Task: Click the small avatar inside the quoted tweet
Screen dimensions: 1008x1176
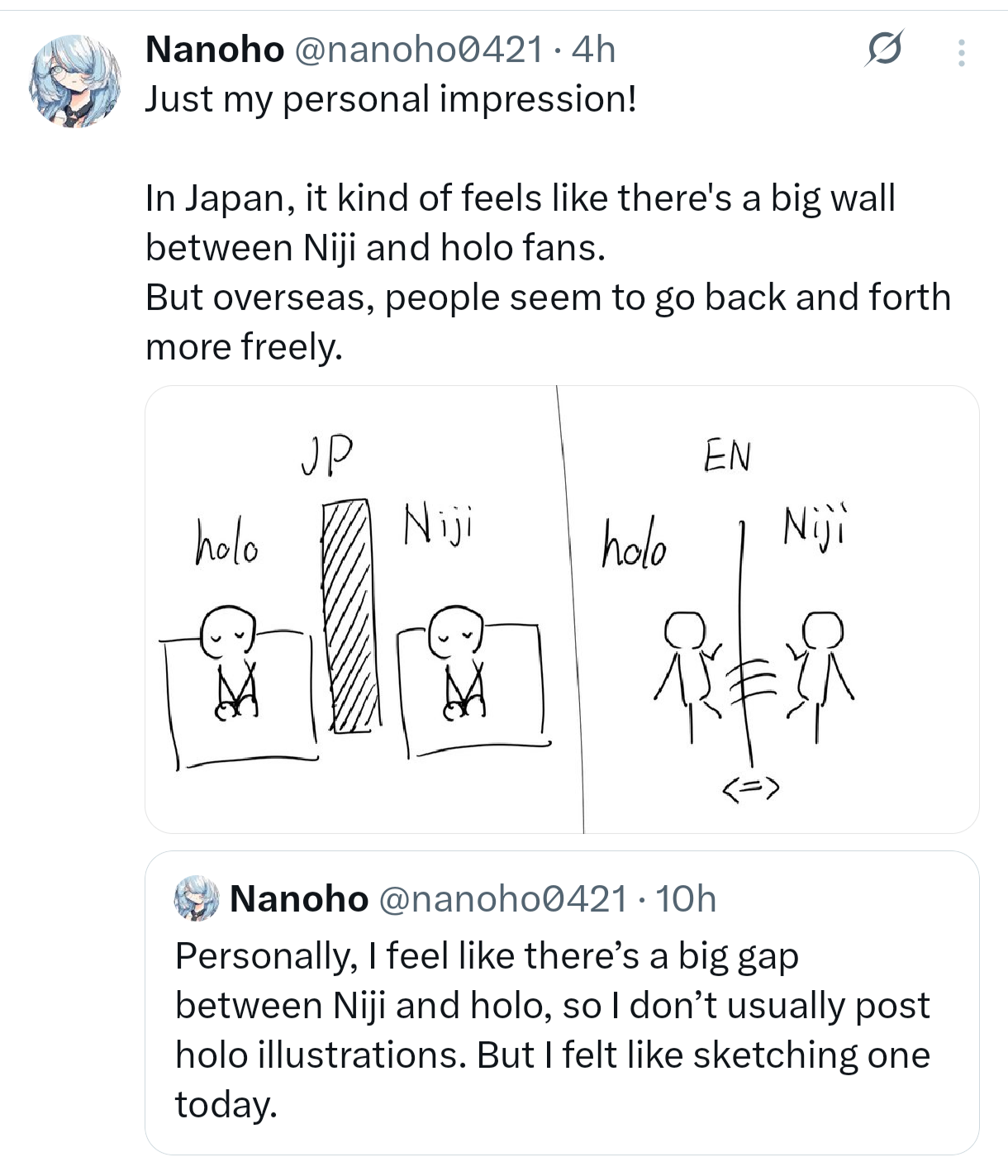Action: (x=197, y=898)
